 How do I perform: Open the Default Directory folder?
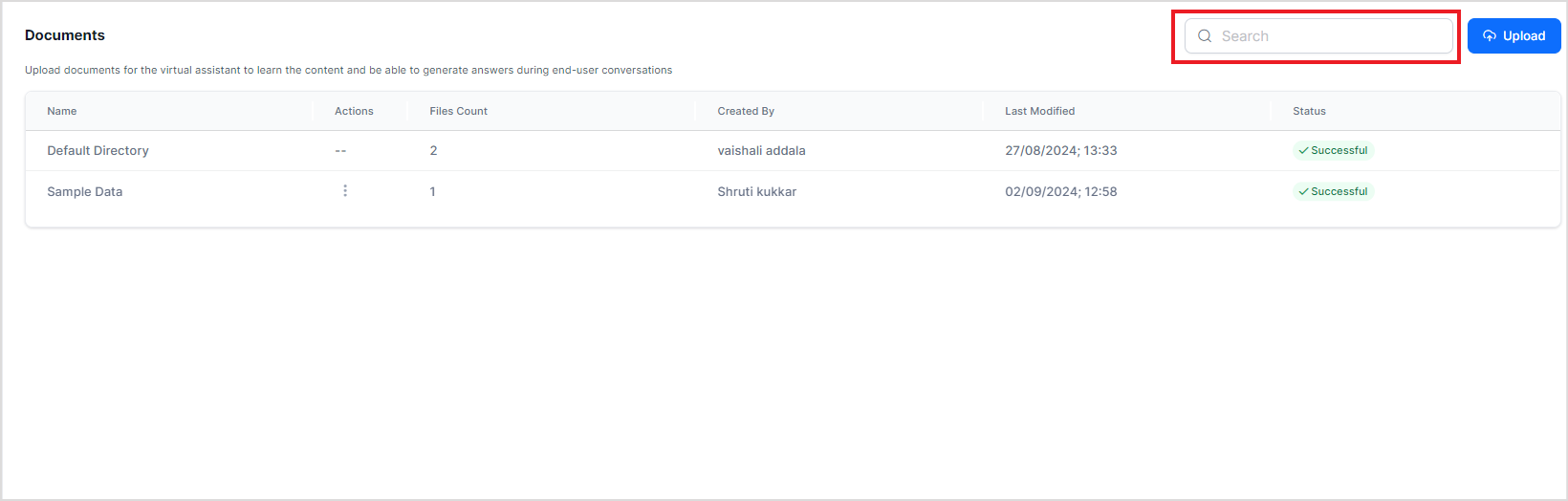point(98,151)
